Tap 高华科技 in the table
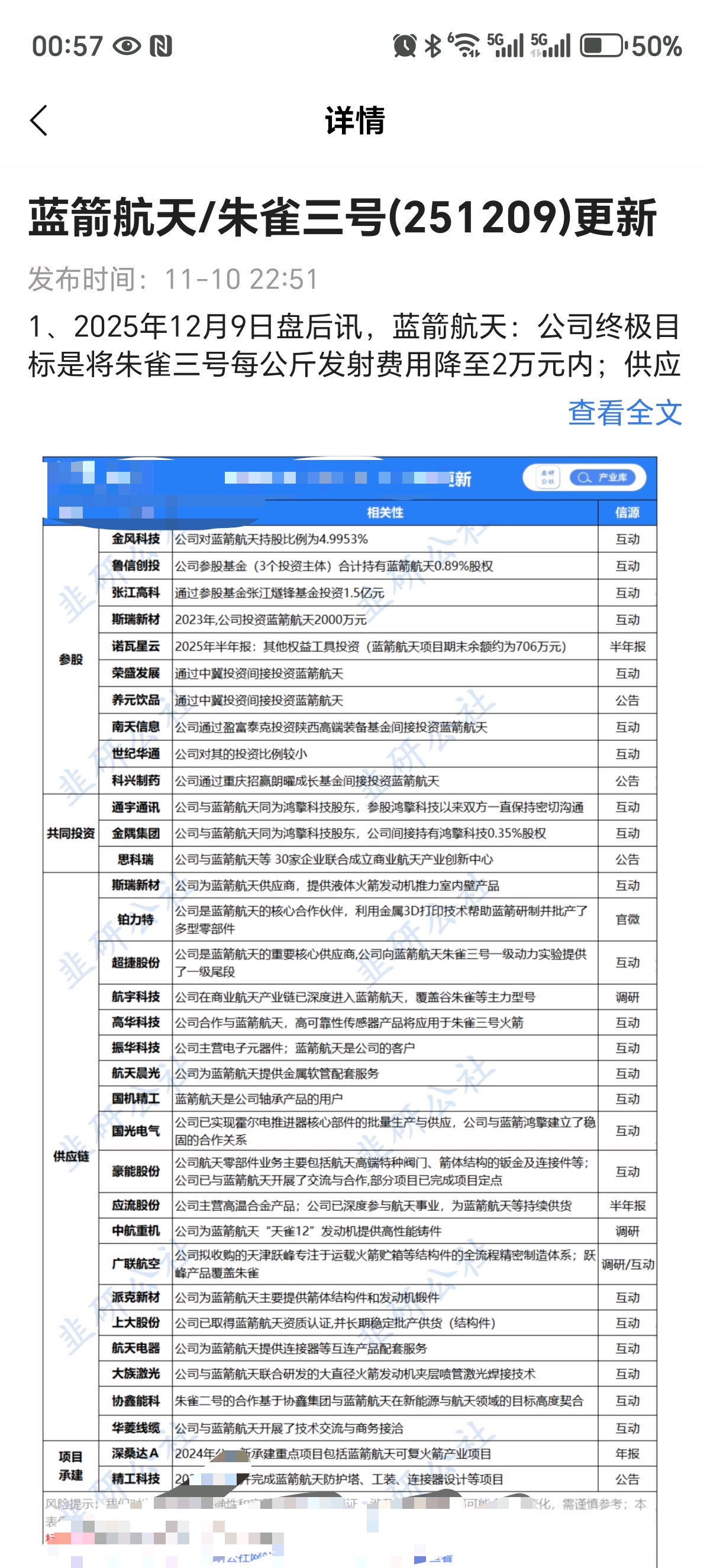This screenshot has width=710, height=1568. point(136,1022)
